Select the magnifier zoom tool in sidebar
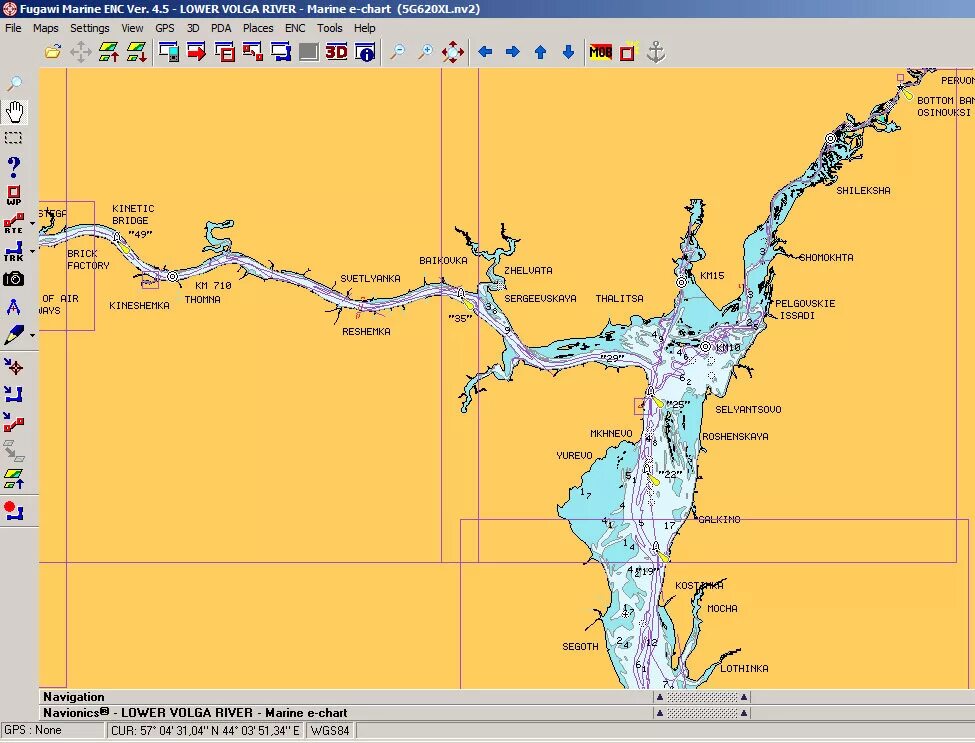 14,83
